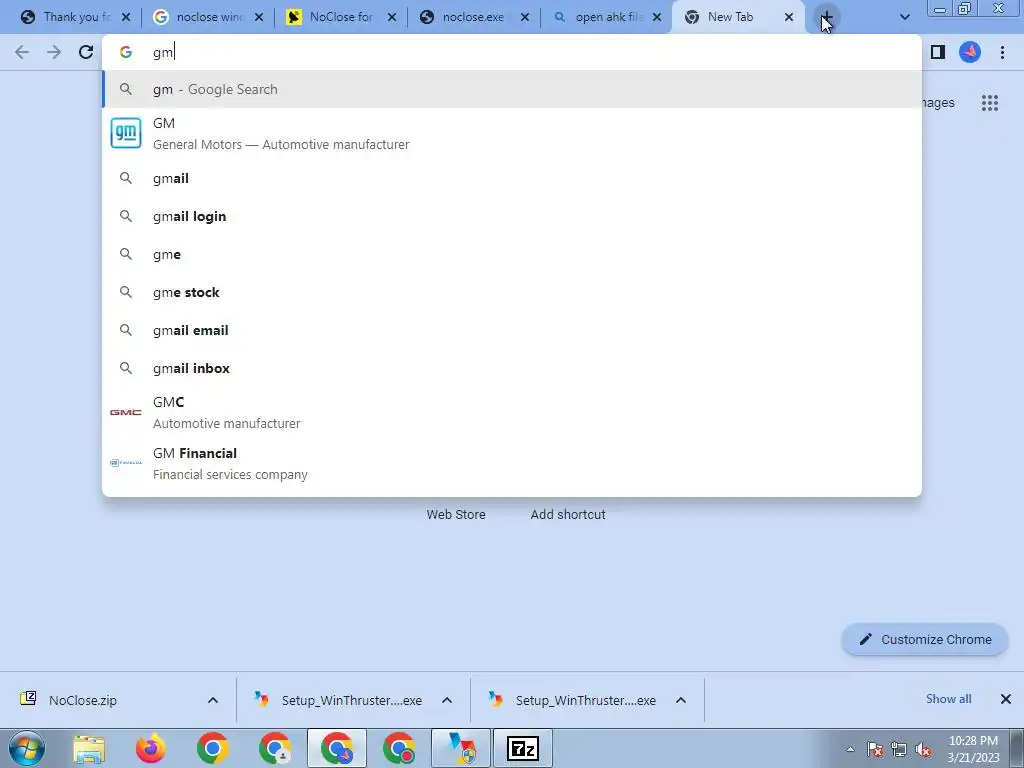The image size is (1024, 768).
Task: Pick the 'gmail' suggestion
Action: [512, 178]
